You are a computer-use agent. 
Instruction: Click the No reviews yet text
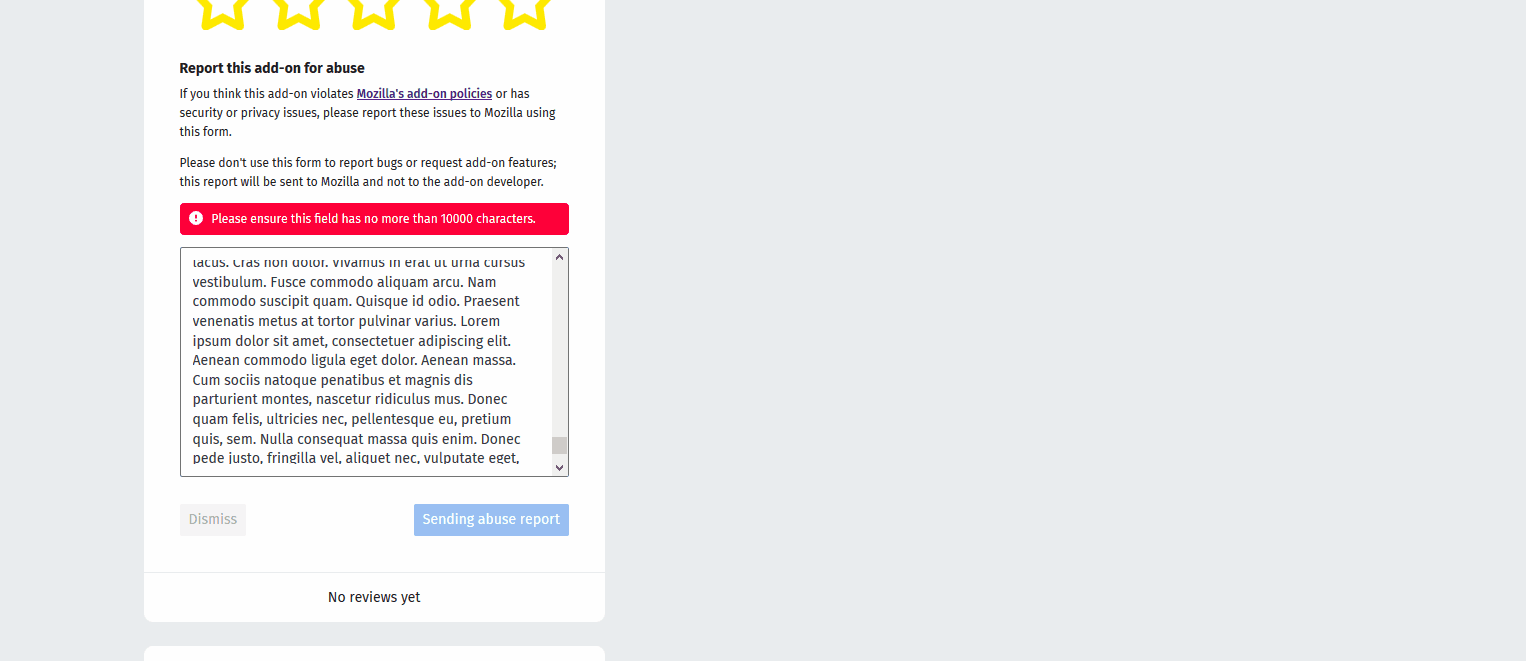[x=374, y=597]
